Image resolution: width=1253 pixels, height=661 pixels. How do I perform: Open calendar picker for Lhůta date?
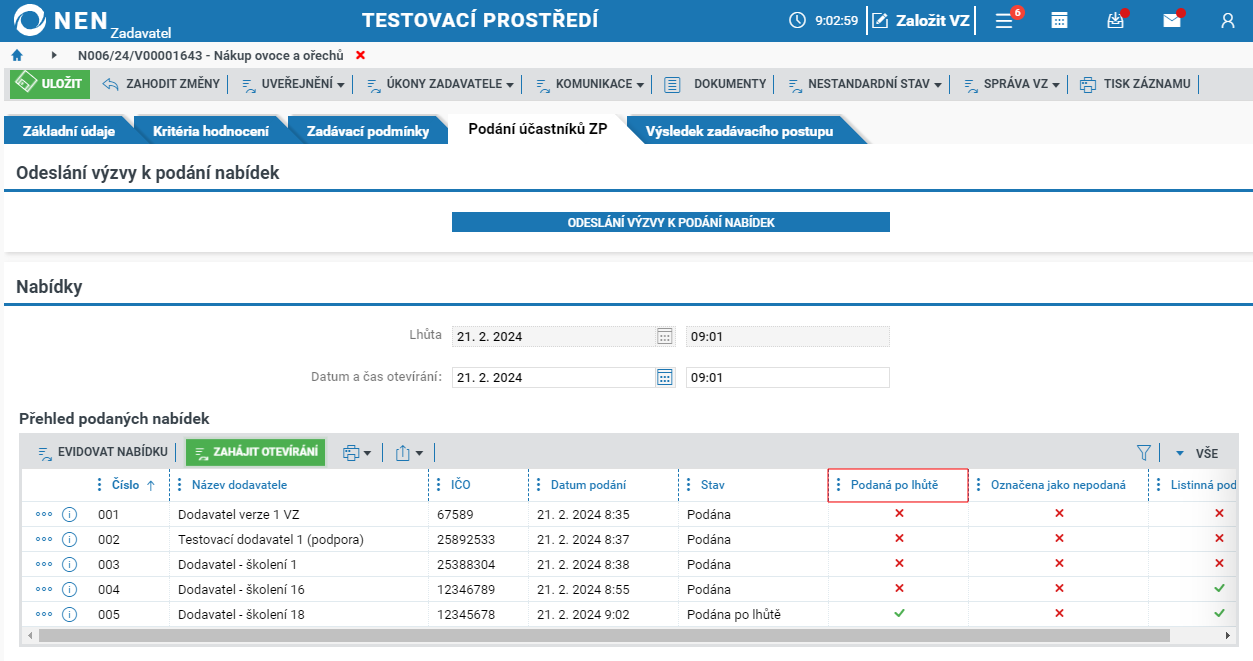click(665, 337)
